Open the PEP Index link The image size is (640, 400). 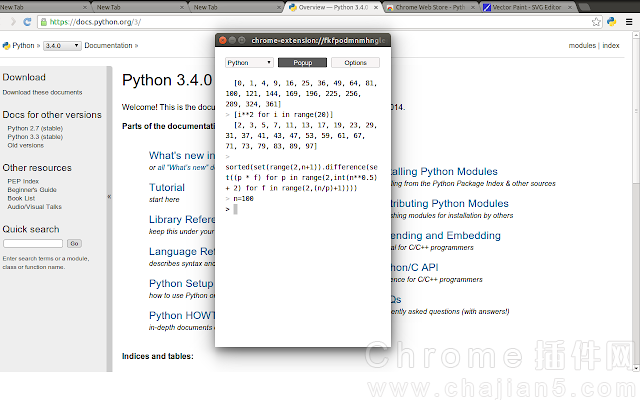(x=23, y=181)
